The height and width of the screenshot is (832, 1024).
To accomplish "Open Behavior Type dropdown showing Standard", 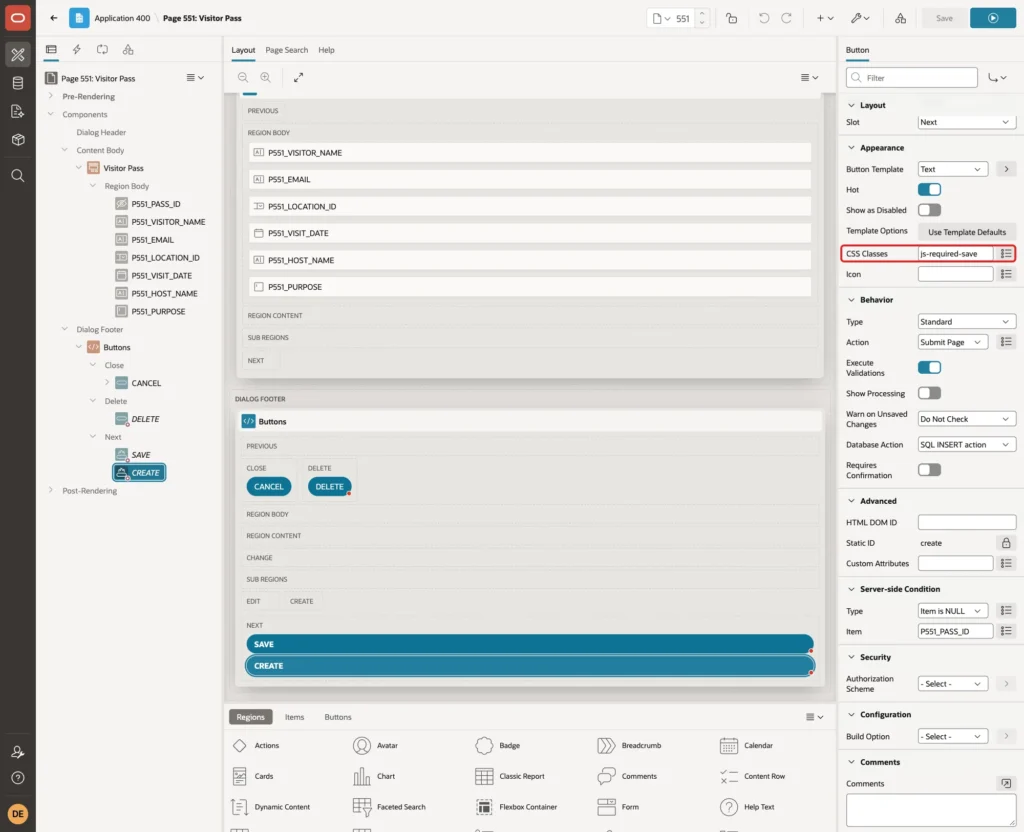I will [x=967, y=322].
